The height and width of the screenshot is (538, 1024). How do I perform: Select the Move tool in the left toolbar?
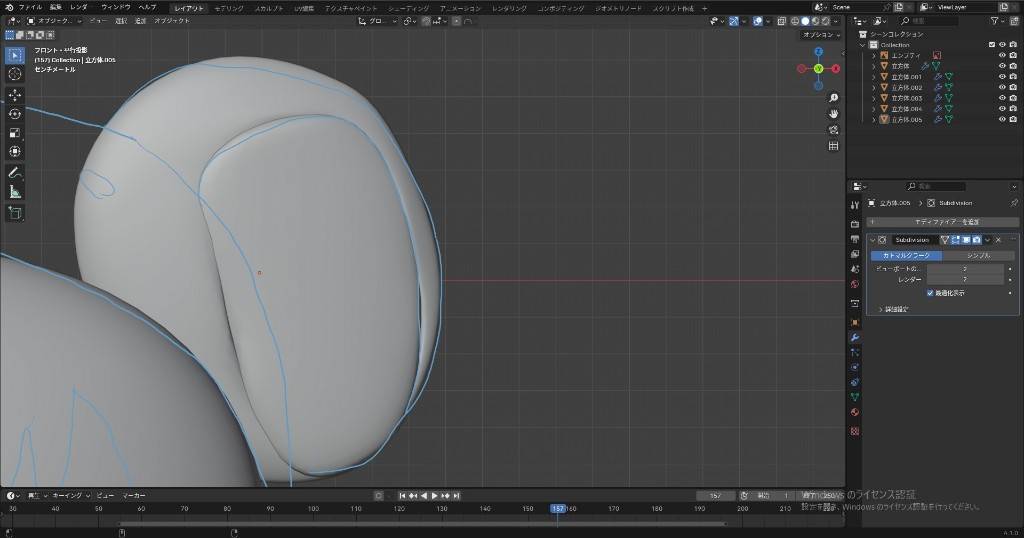point(15,95)
